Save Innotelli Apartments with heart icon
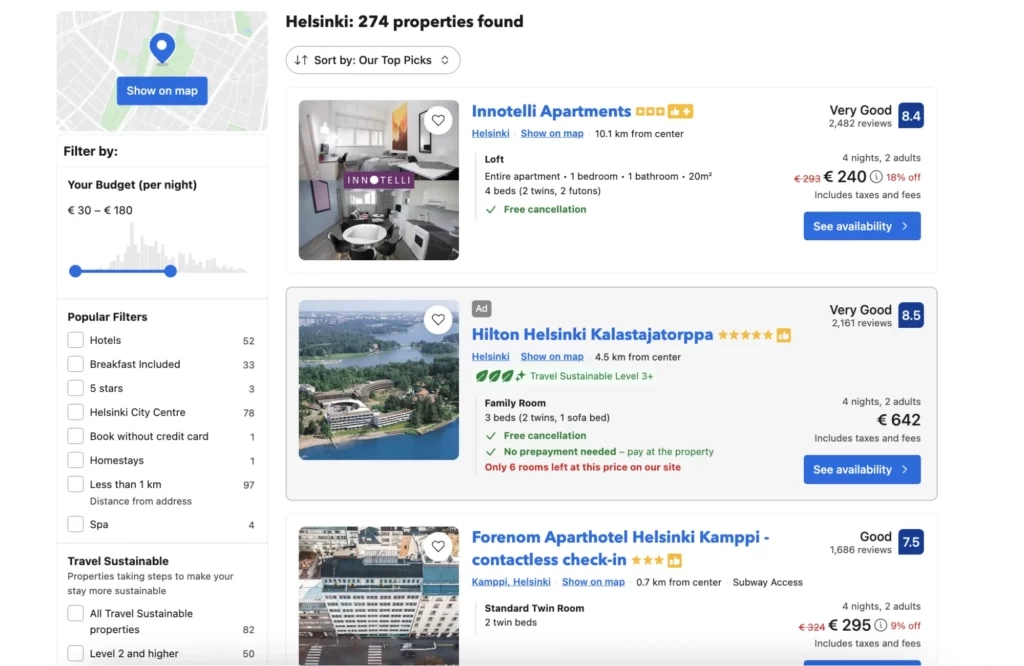Viewport: 1024px width, 666px height. [x=438, y=120]
